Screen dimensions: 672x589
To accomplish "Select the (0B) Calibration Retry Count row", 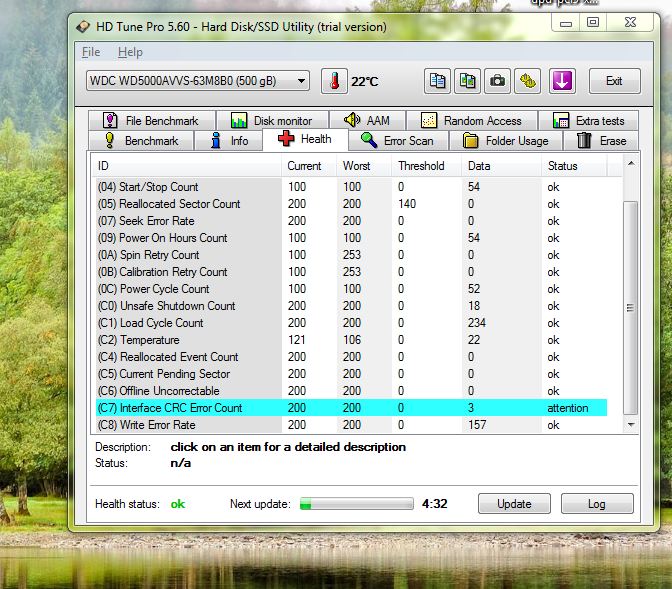I will 351,272.
